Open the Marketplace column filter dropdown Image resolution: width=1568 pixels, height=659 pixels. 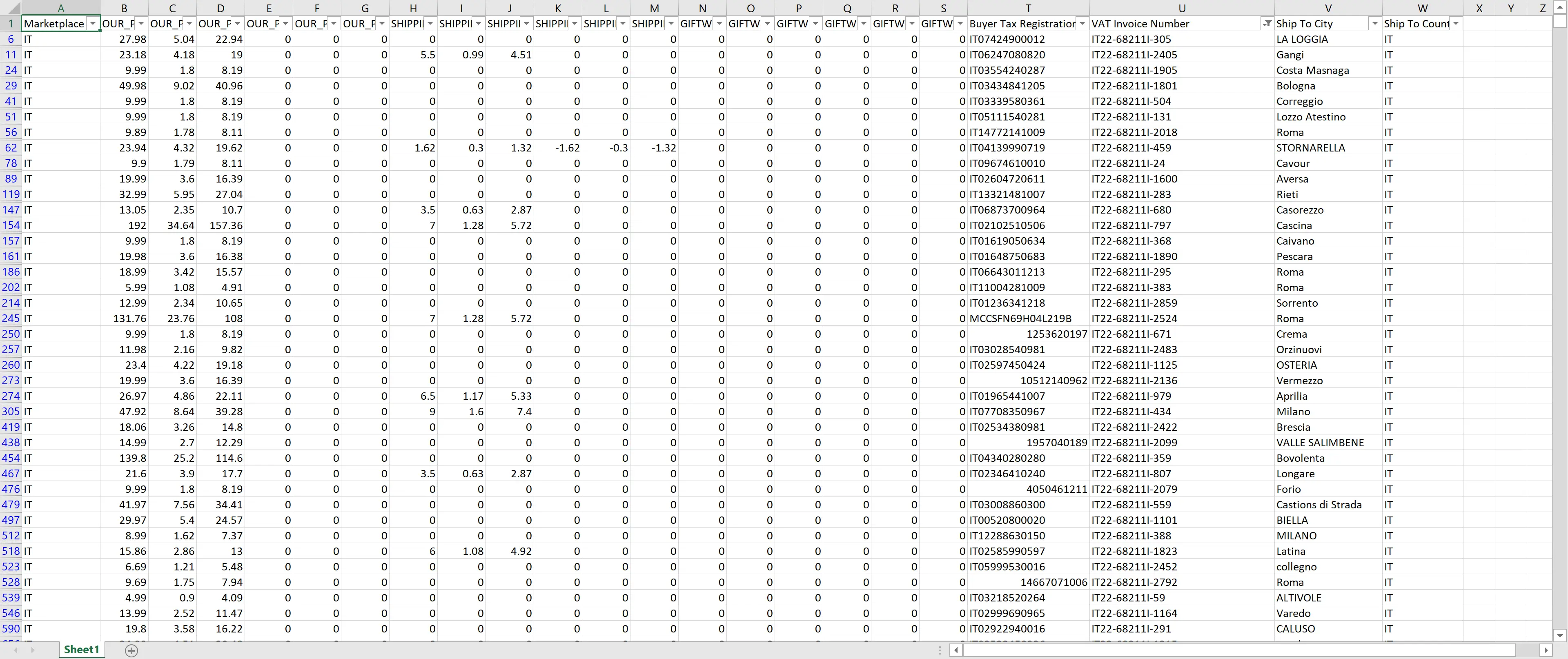click(x=93, y=24)
